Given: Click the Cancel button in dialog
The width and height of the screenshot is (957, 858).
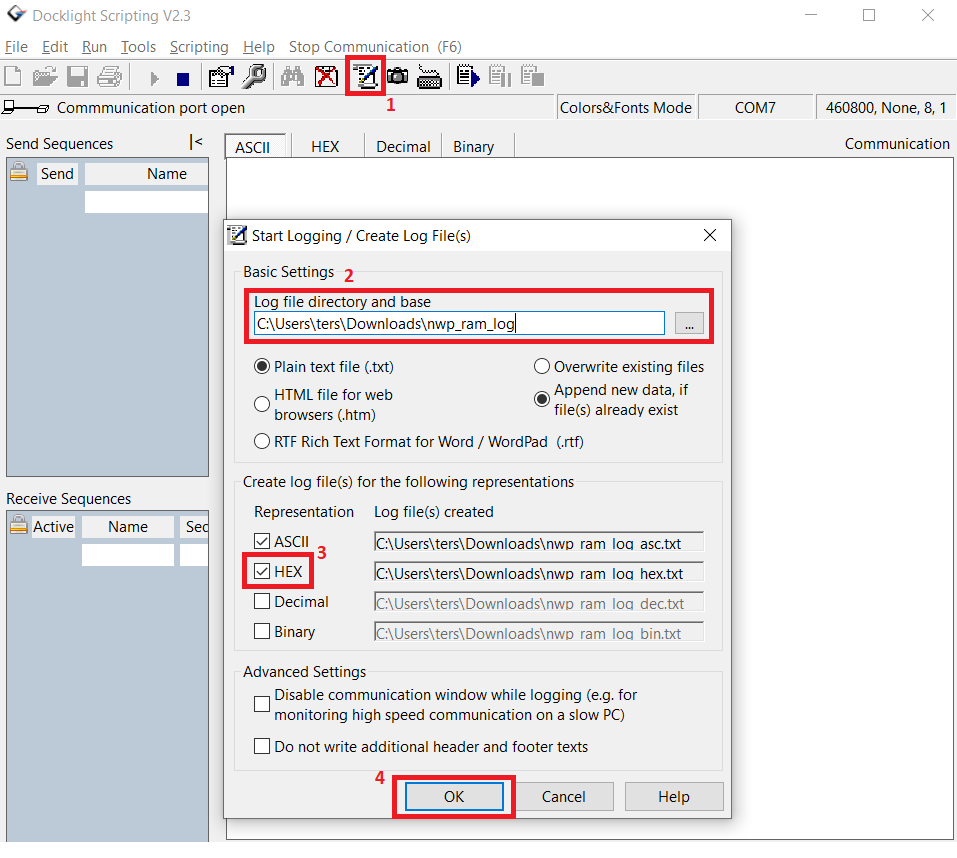Looking at the screenshot, I should coord(563,797).
